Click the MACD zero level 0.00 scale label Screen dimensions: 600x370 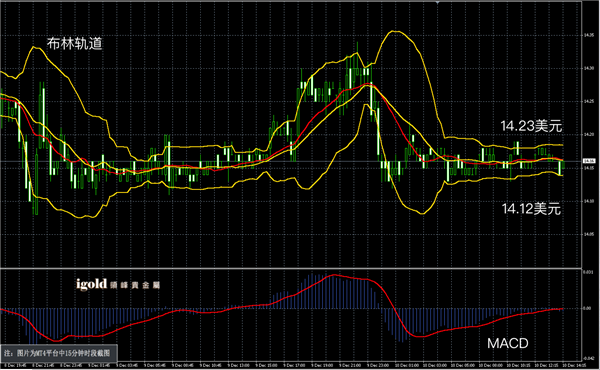point(587,308)
